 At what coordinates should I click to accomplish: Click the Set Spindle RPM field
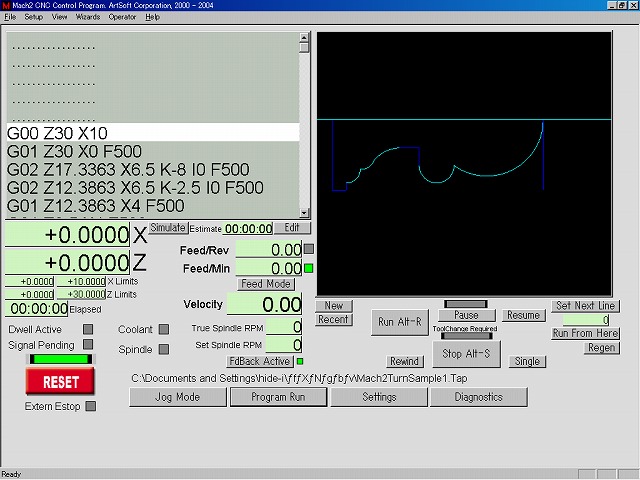[x=284, y=344]
